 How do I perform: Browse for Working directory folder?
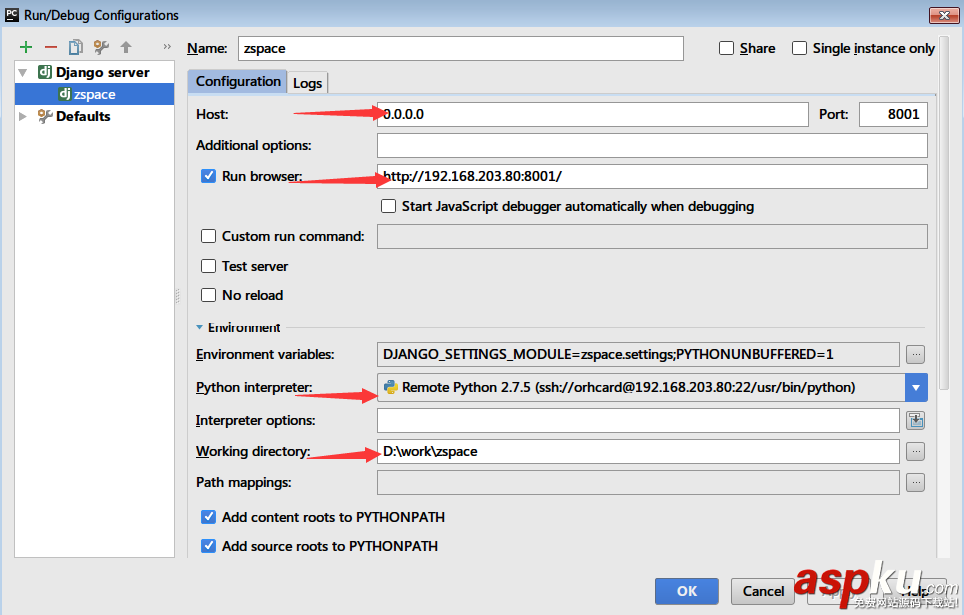click(915, 452)
